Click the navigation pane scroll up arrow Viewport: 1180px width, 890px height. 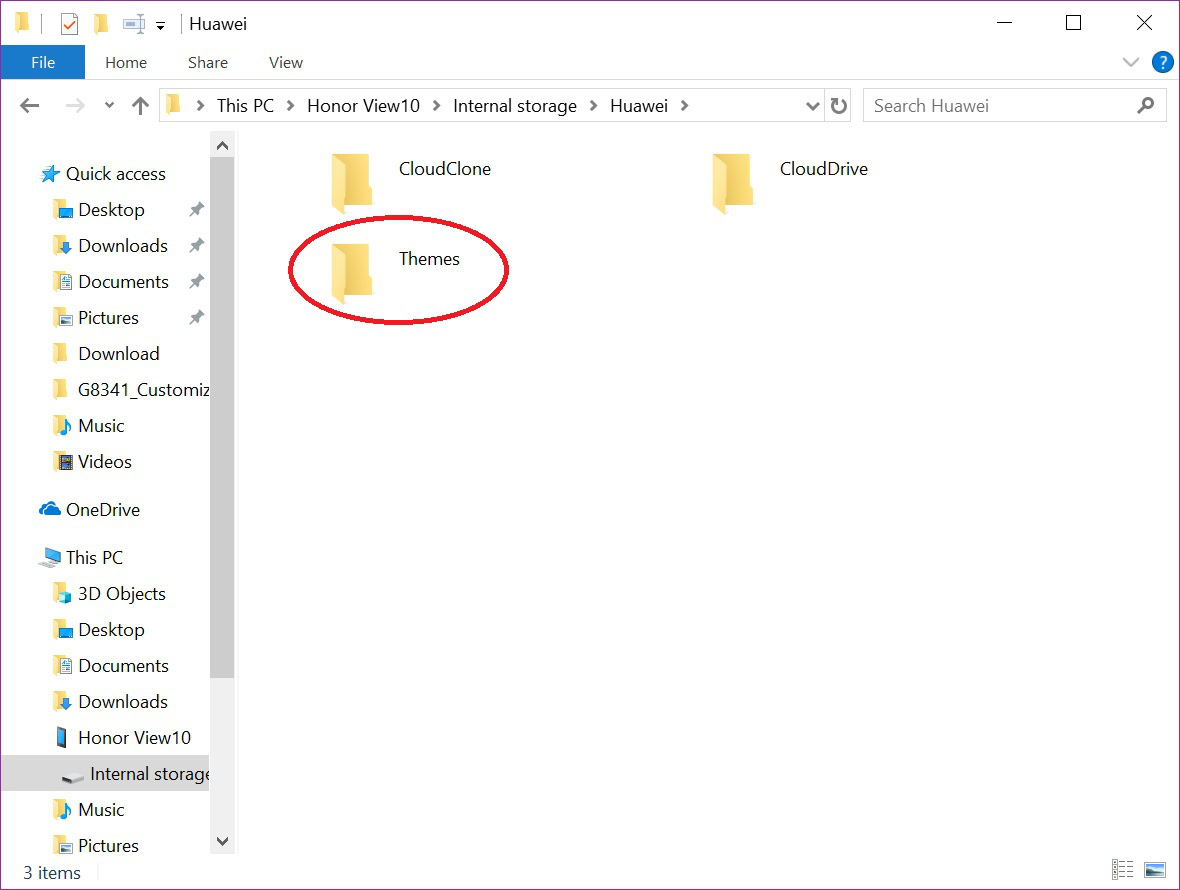point(222,146)
